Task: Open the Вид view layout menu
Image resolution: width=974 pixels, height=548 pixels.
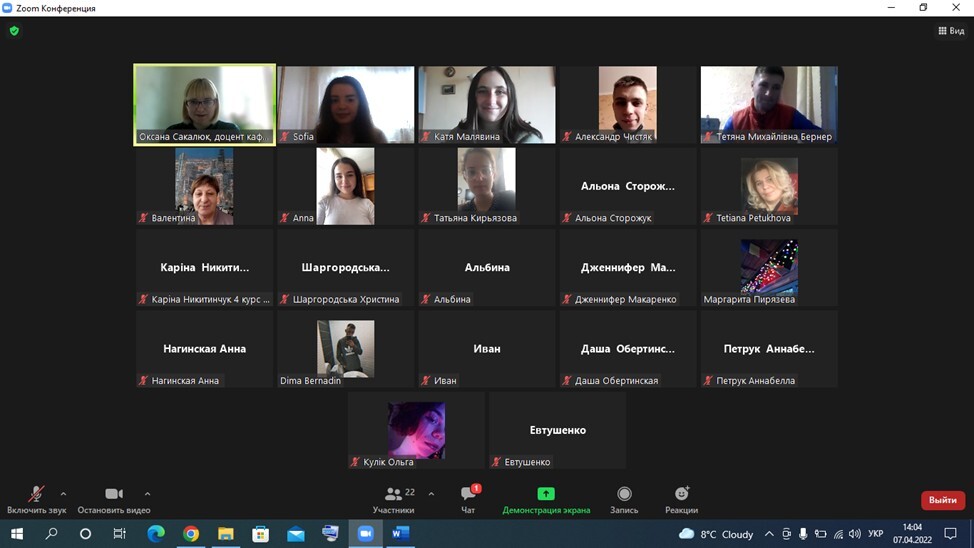Action: pos(951,30)
